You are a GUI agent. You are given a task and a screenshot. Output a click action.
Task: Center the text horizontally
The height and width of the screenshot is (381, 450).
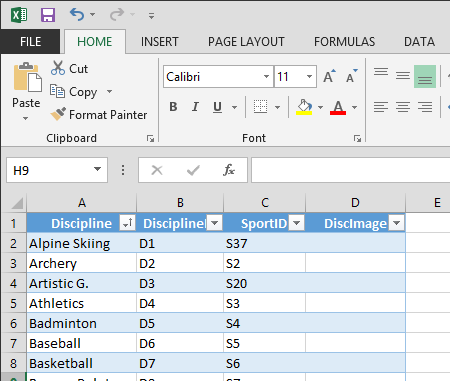(403, 107)
